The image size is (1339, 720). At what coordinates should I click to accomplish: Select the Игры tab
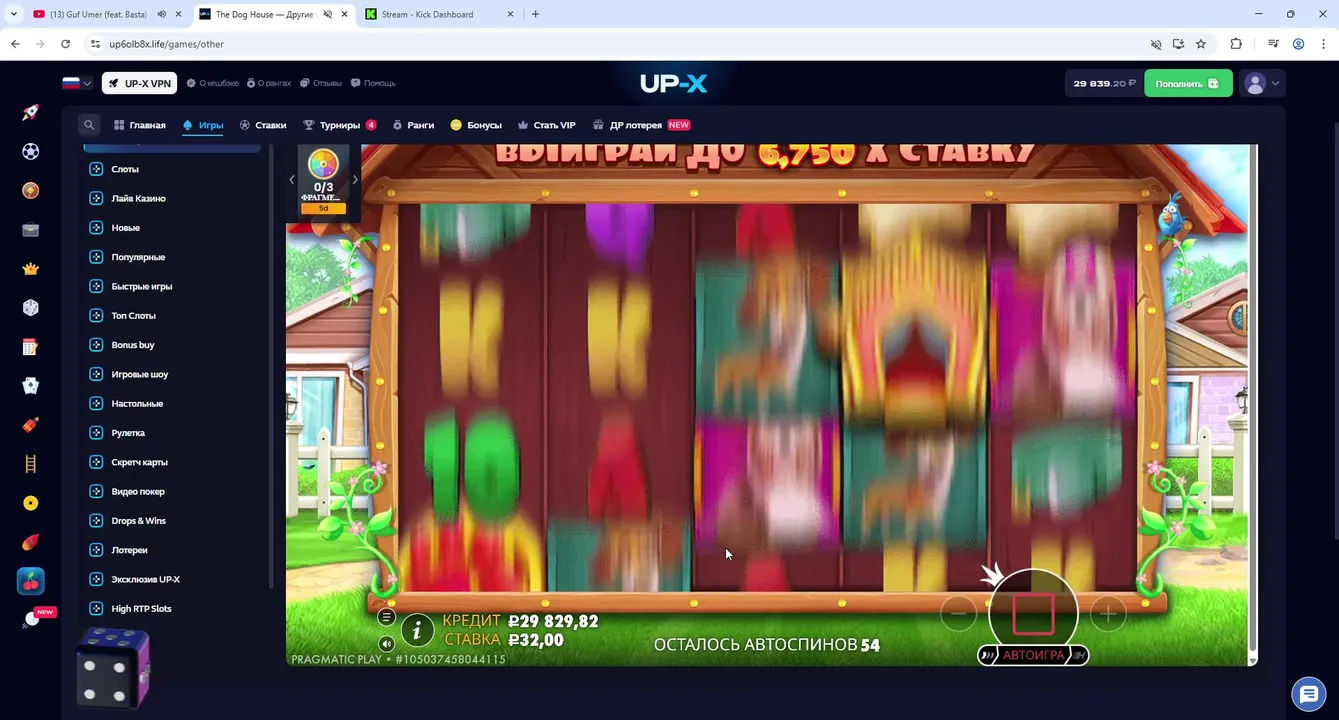203,125
